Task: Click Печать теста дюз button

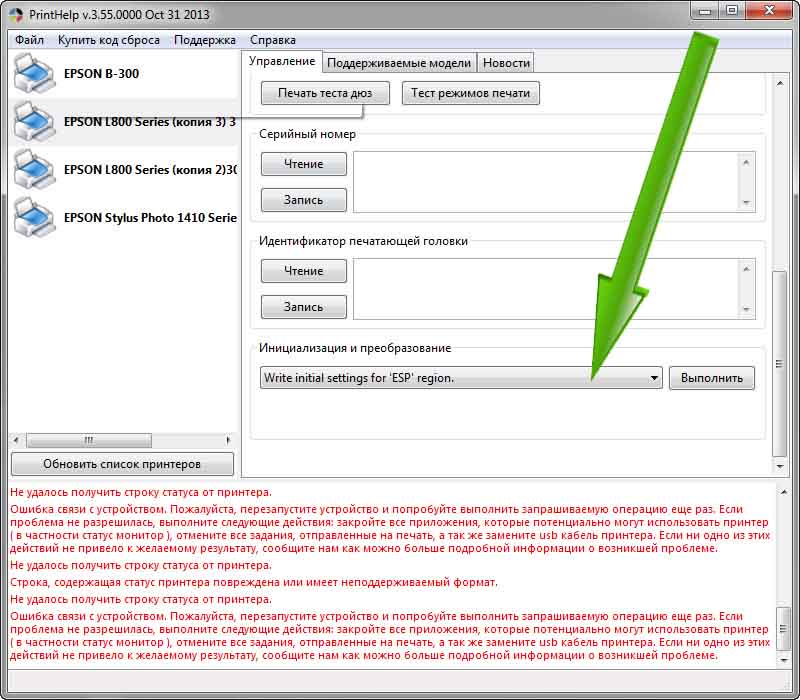Action: (325, 93)
